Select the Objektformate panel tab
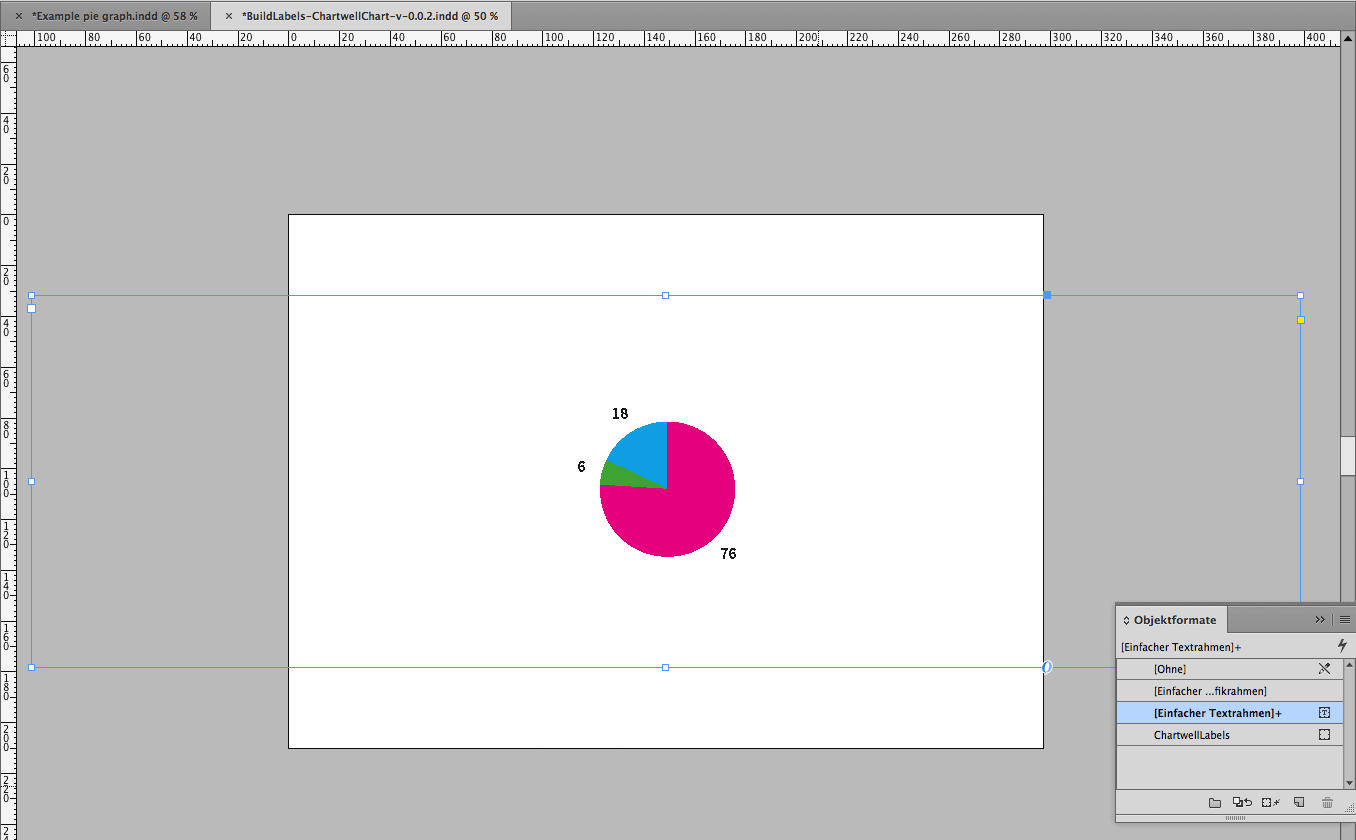Viewport: 1356px width, 840px height. pos(1172,620)
